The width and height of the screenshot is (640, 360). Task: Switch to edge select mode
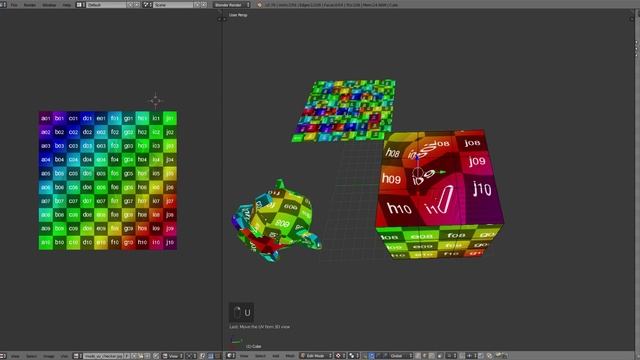(x=424, y=356)
